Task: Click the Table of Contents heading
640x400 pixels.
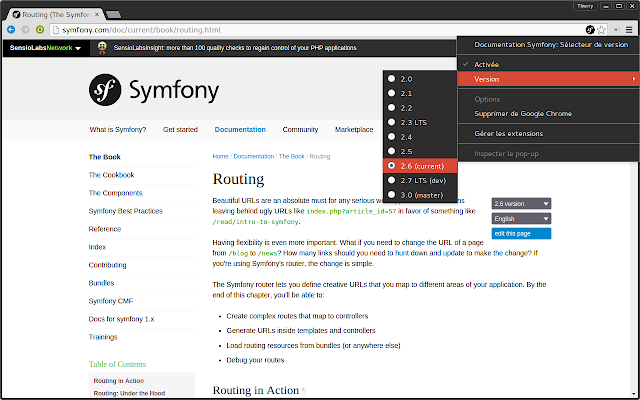Action: (x=117, y=364)
